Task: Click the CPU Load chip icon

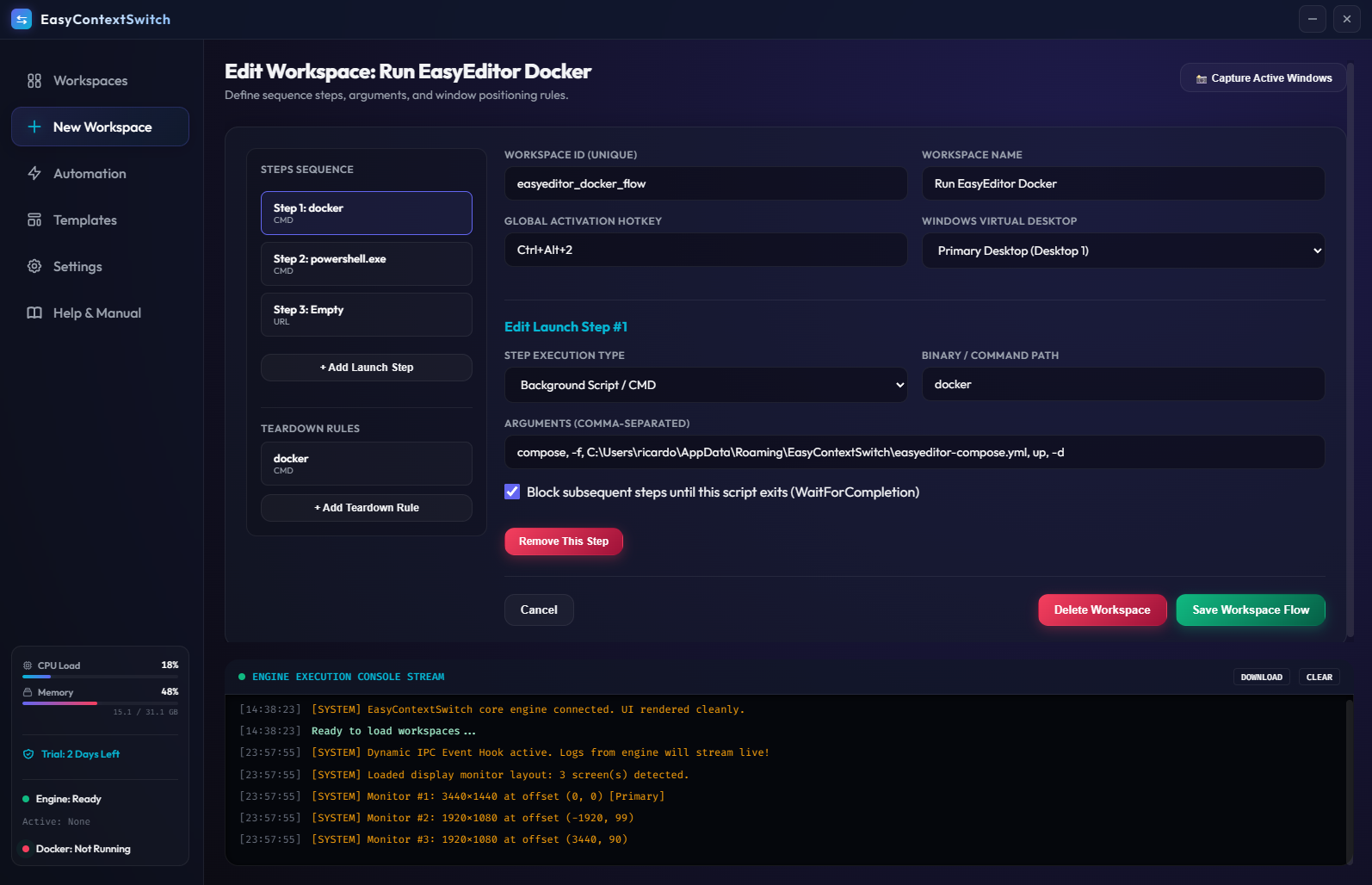Action: 28,665
